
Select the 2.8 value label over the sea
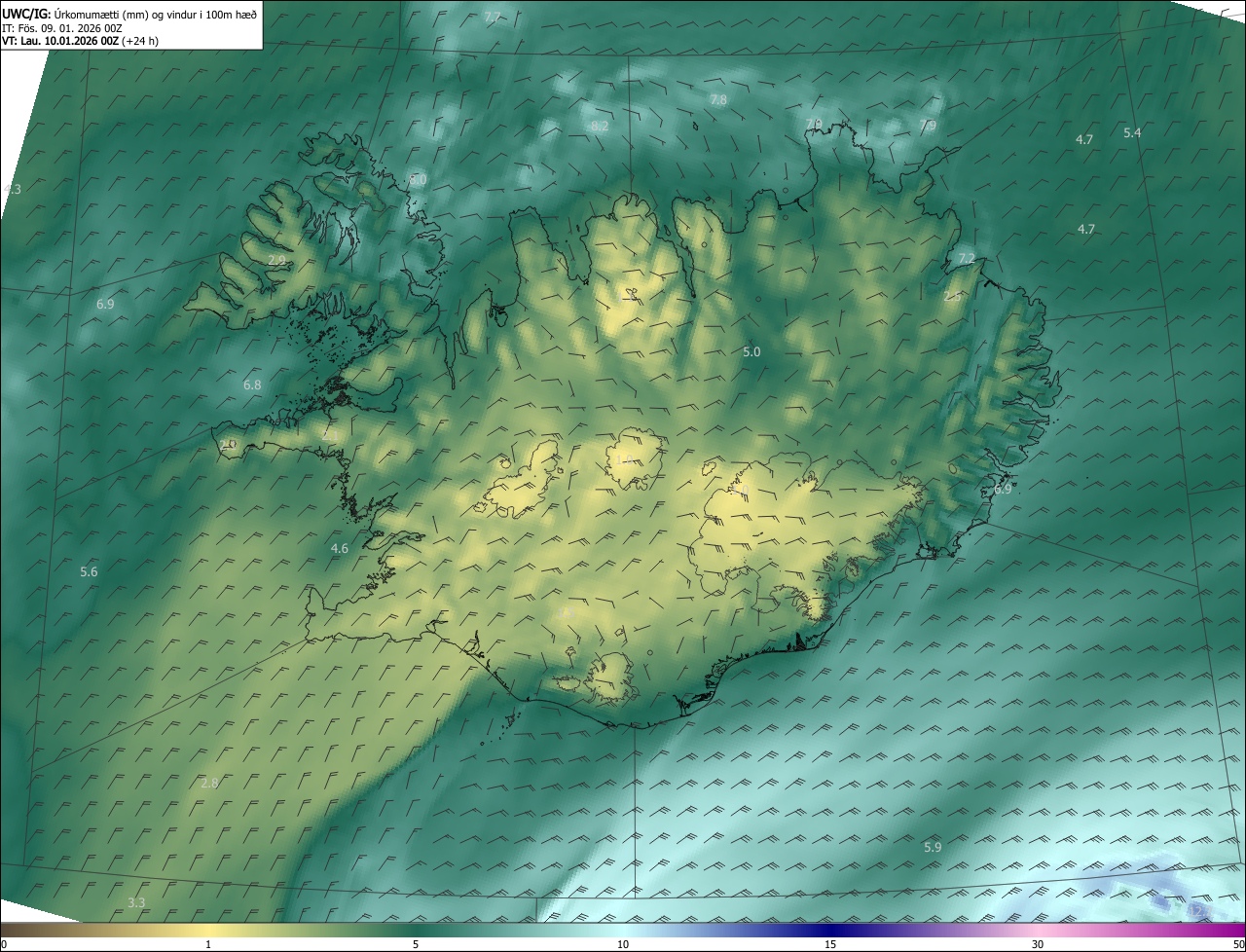(x=209, y=784)
